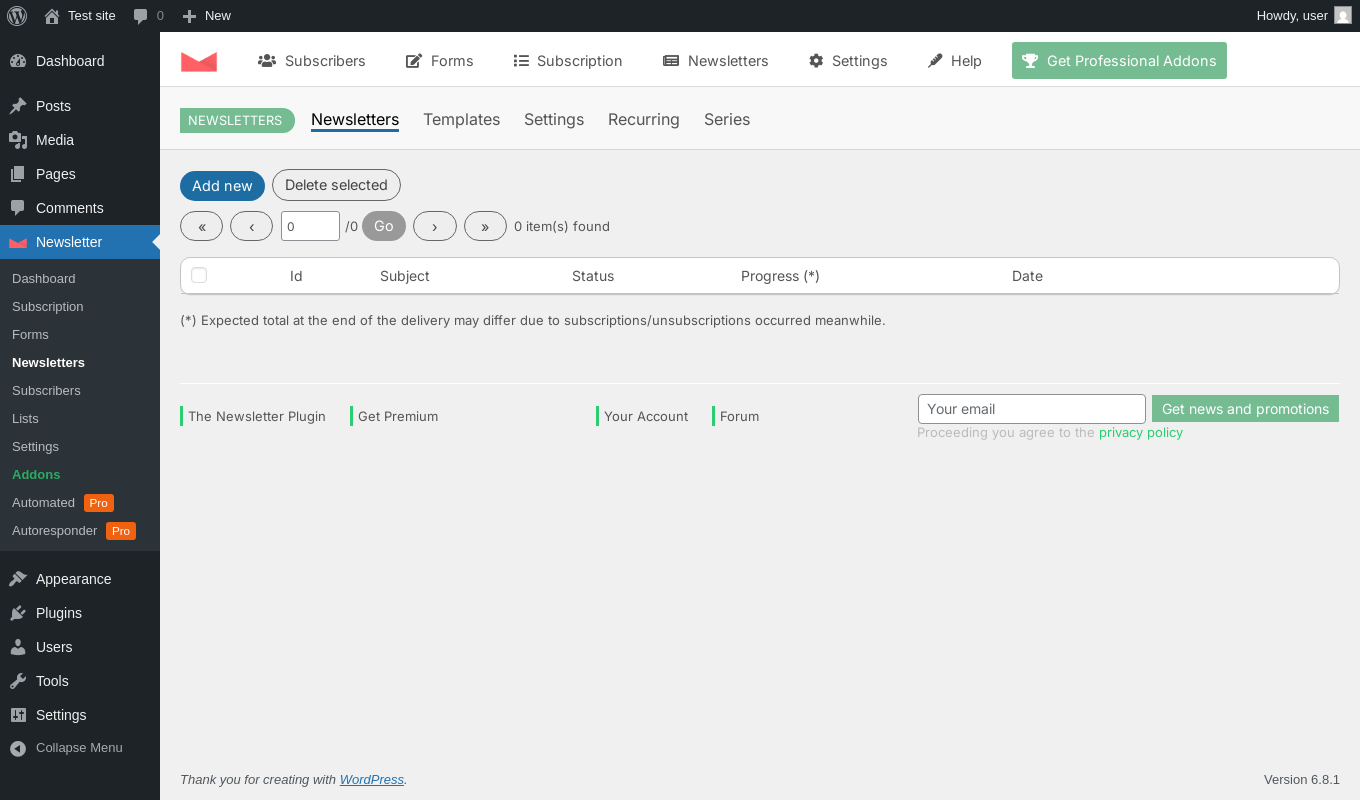Click the trophy icon on Get Professional Addons

tap(1030, 61)
